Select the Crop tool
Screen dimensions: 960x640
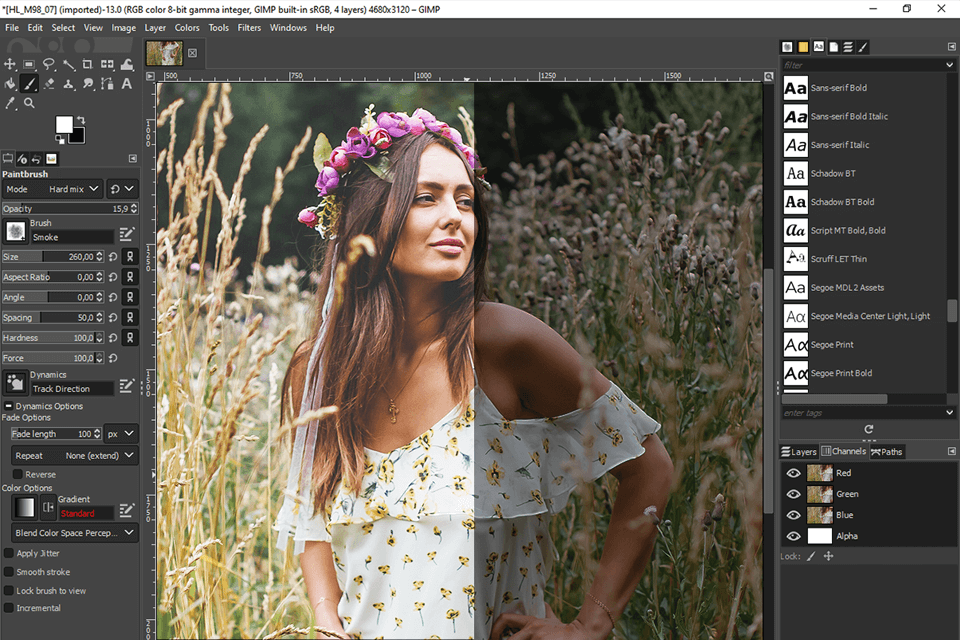[x=87, y=65]
